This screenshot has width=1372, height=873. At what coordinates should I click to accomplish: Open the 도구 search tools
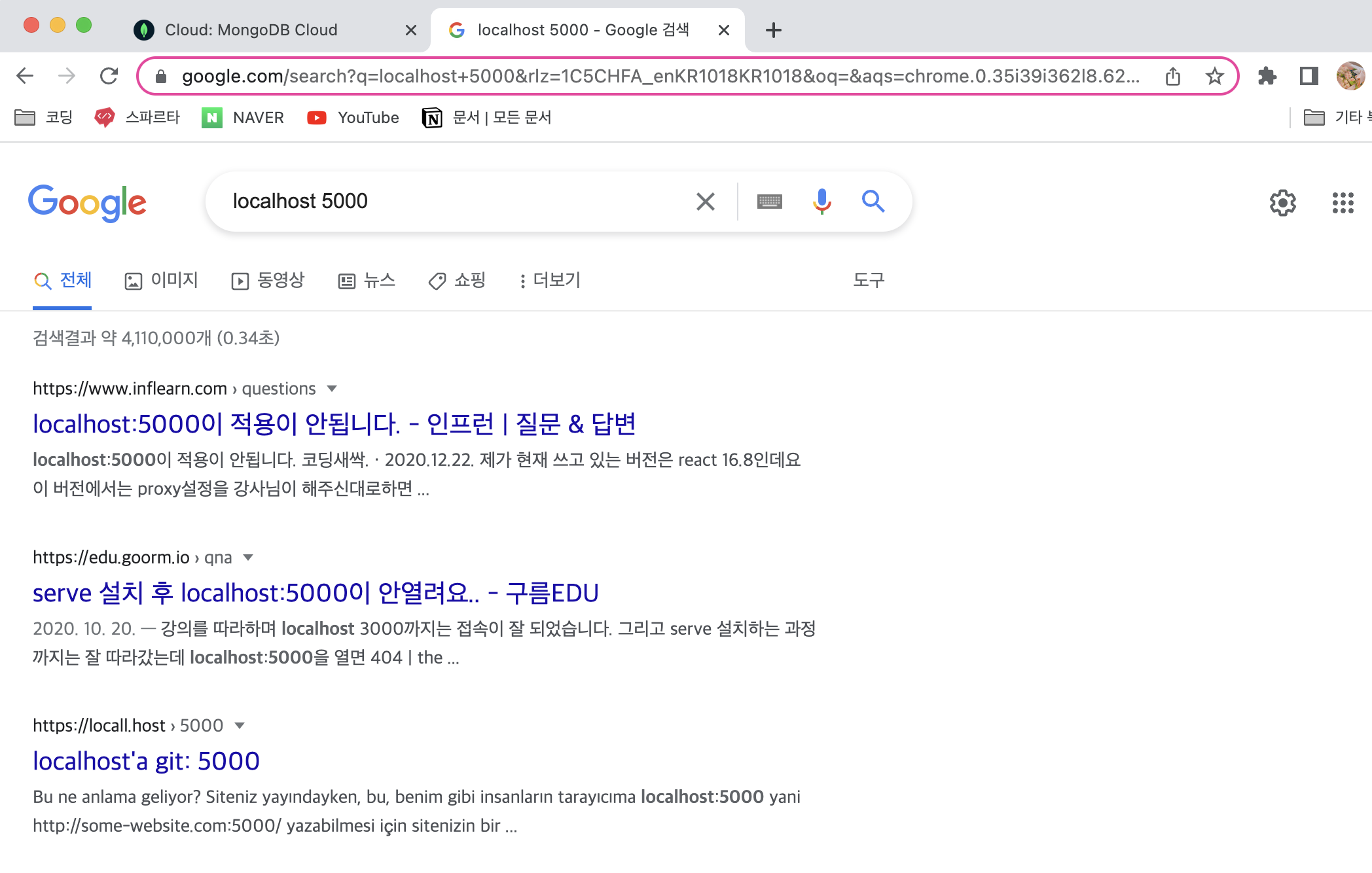point(869,281)
